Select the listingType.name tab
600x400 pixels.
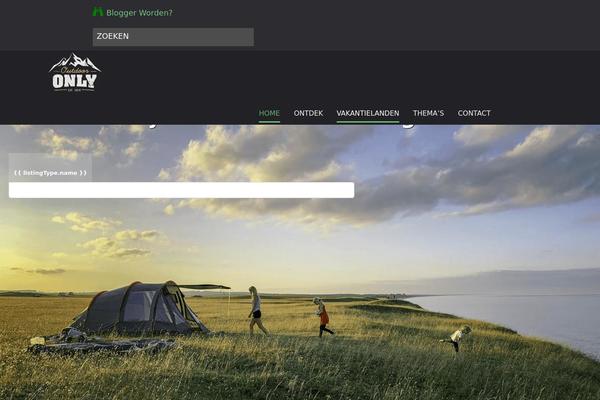tap(50, 168)
